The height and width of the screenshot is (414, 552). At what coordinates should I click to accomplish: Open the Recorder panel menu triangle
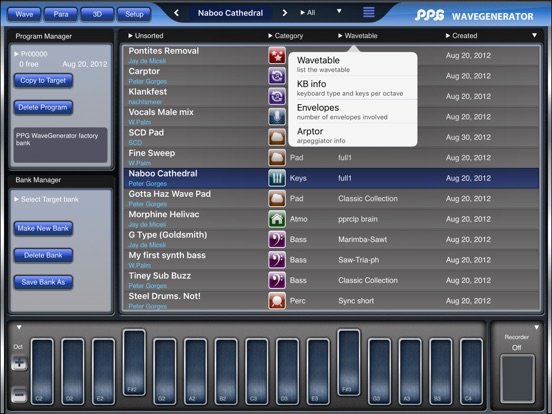[537, 327]
